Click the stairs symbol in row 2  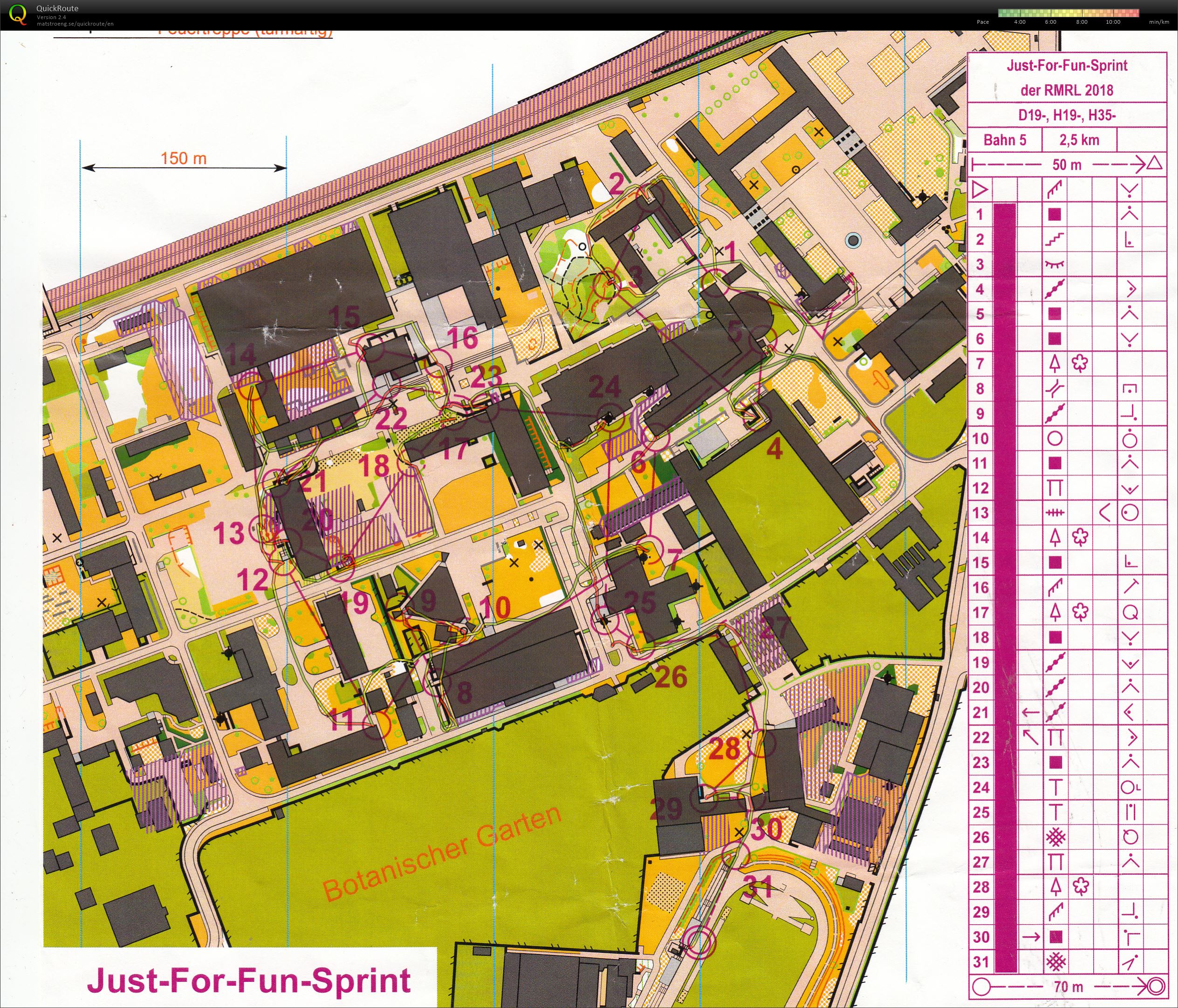pos(1055,239)
